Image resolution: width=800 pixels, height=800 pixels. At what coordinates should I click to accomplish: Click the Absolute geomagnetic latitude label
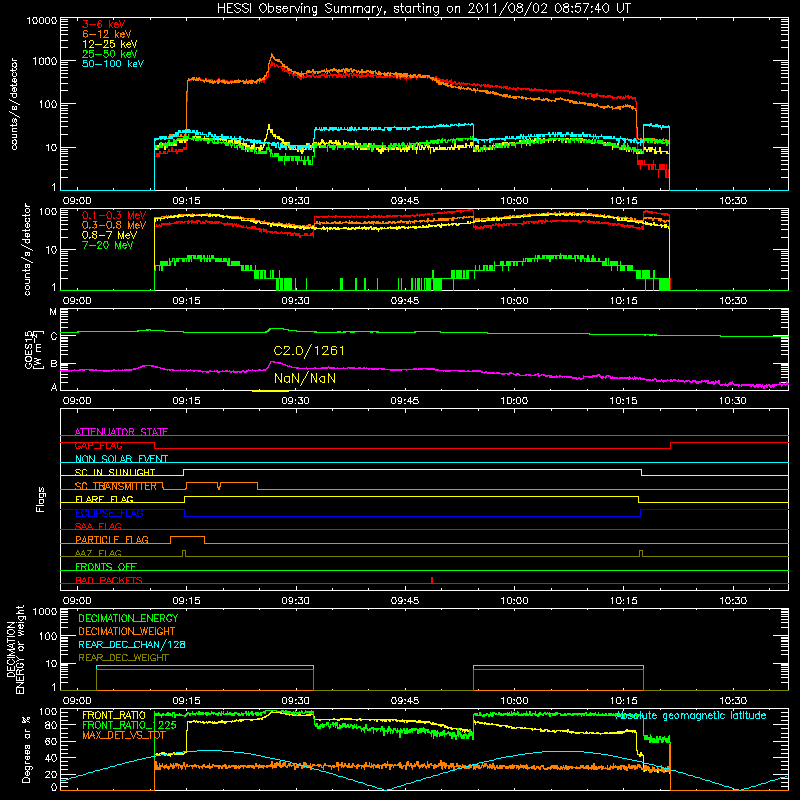click(691, 715)
